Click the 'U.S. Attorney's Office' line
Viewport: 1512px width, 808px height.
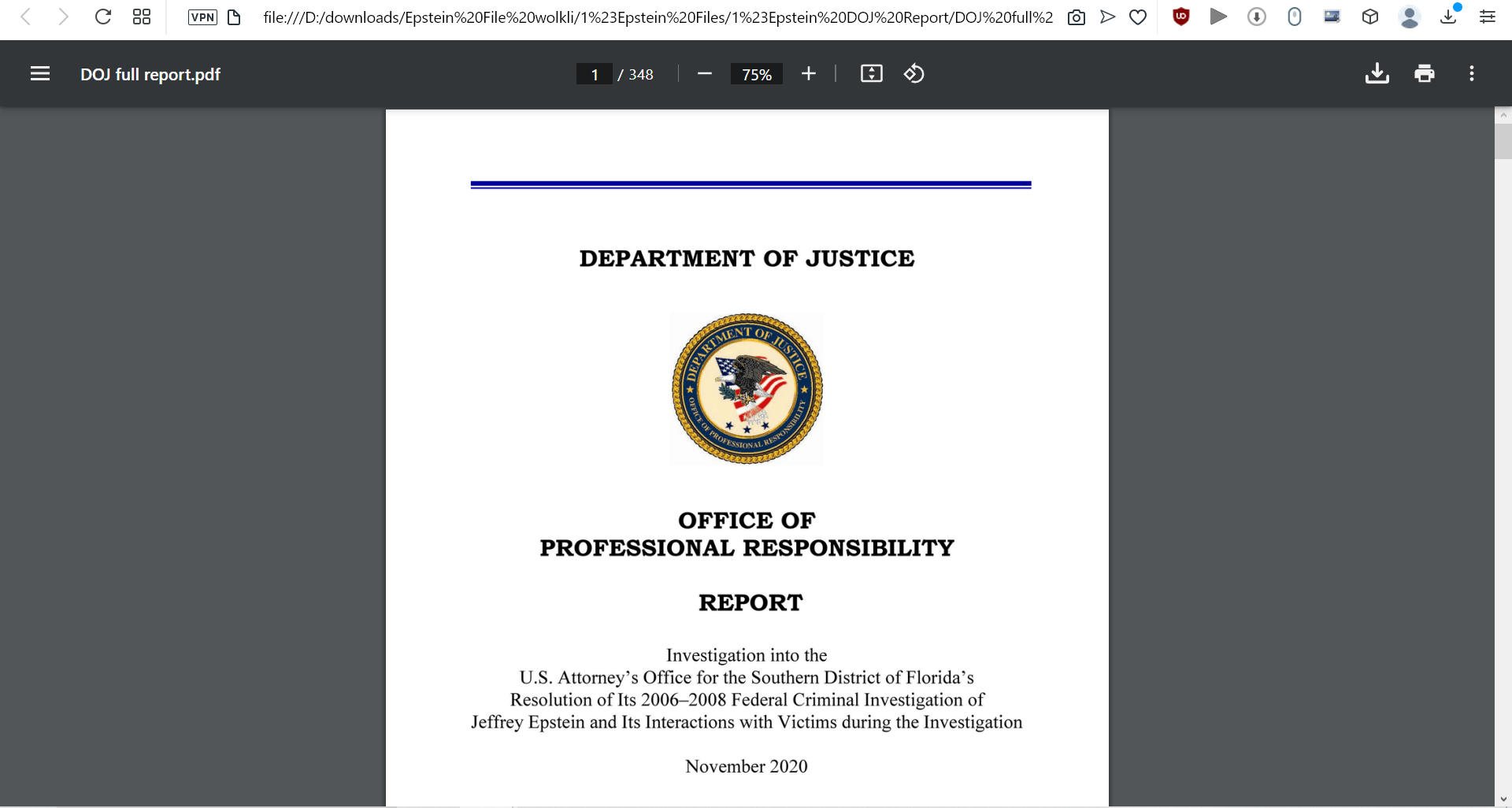tap(747, 678)
